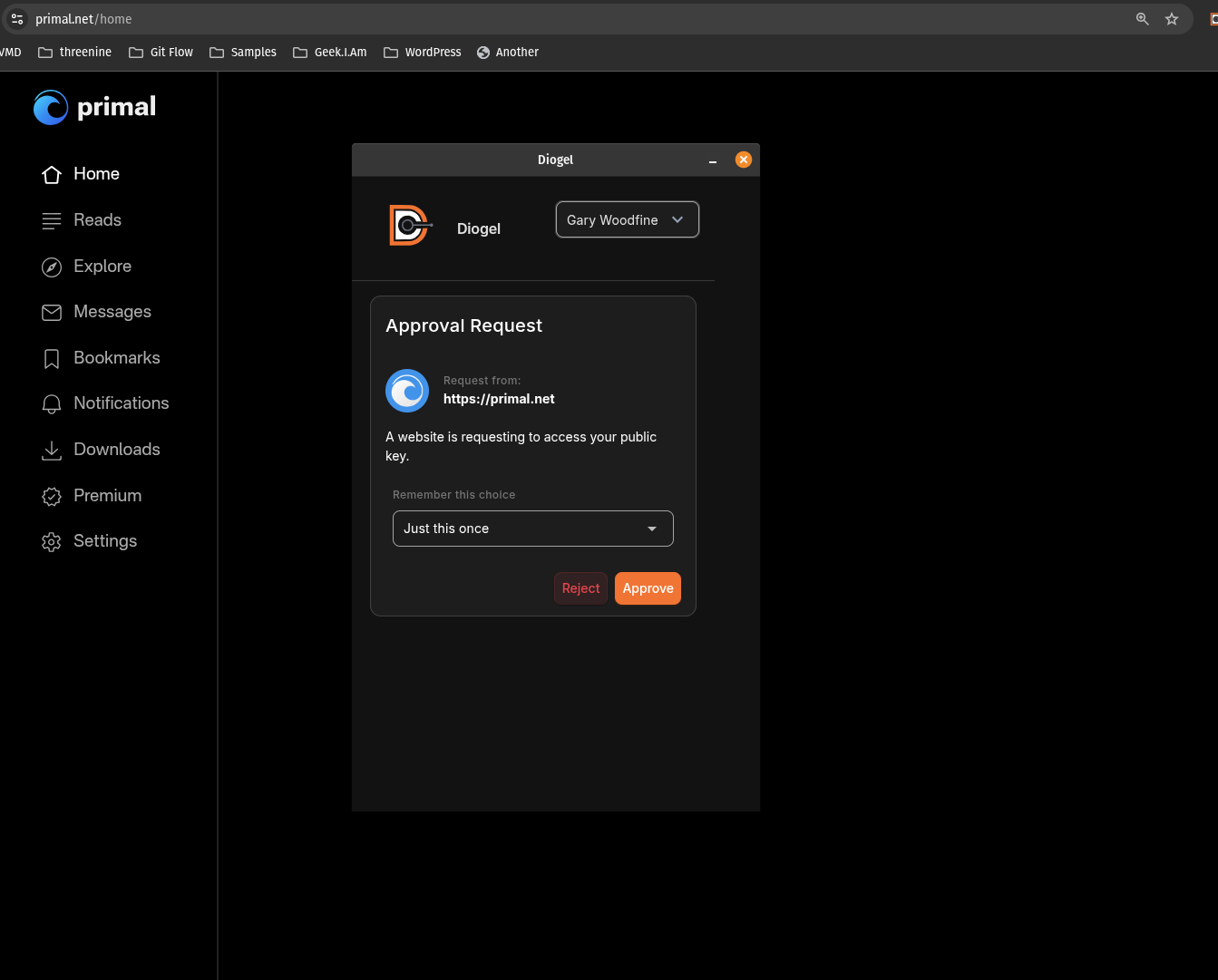Open the Git Flow bookmarks folder
The height and width of the screenshot is (980, 1218).
point(161,53)
